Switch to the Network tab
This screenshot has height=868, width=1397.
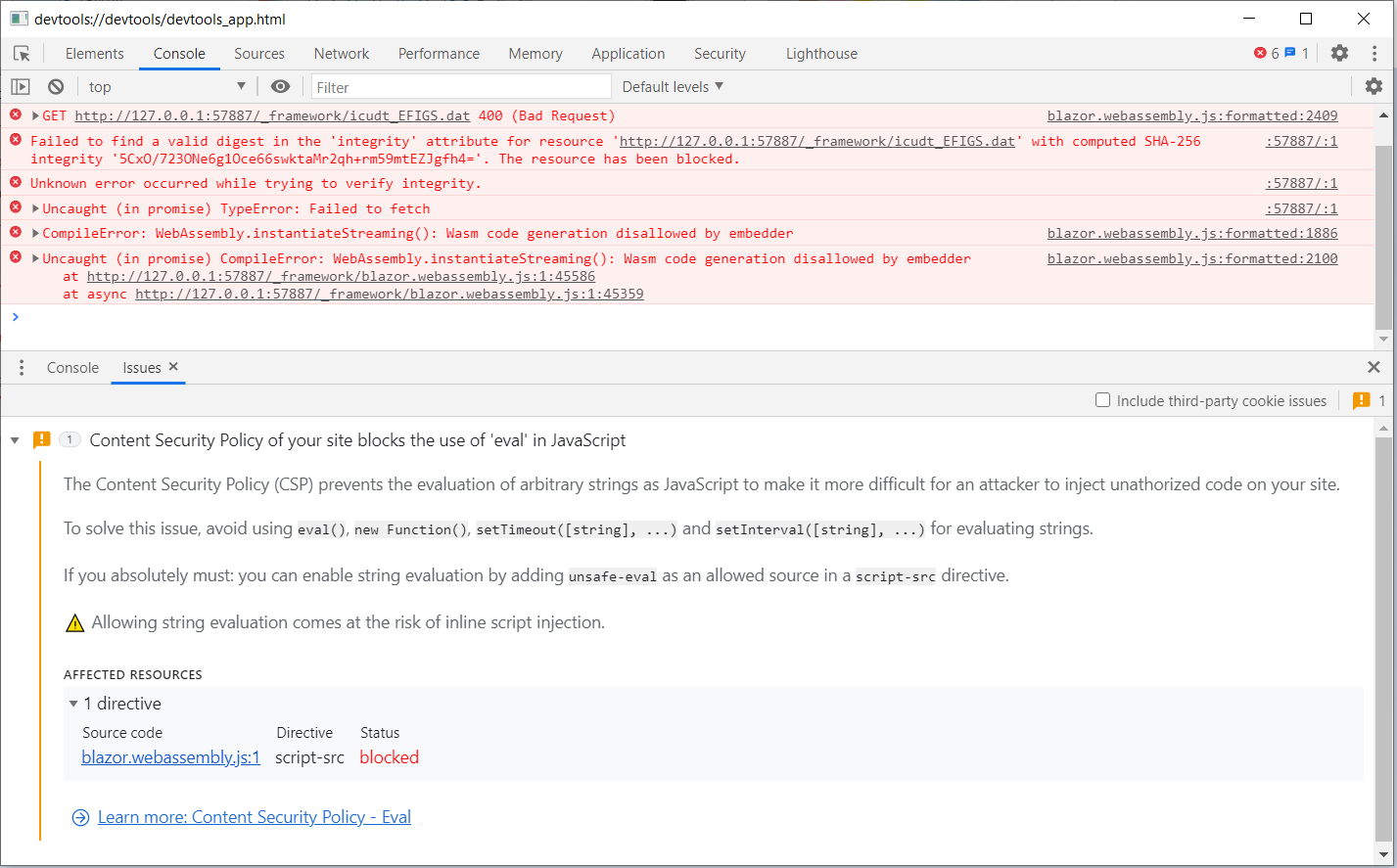(341, 53)
